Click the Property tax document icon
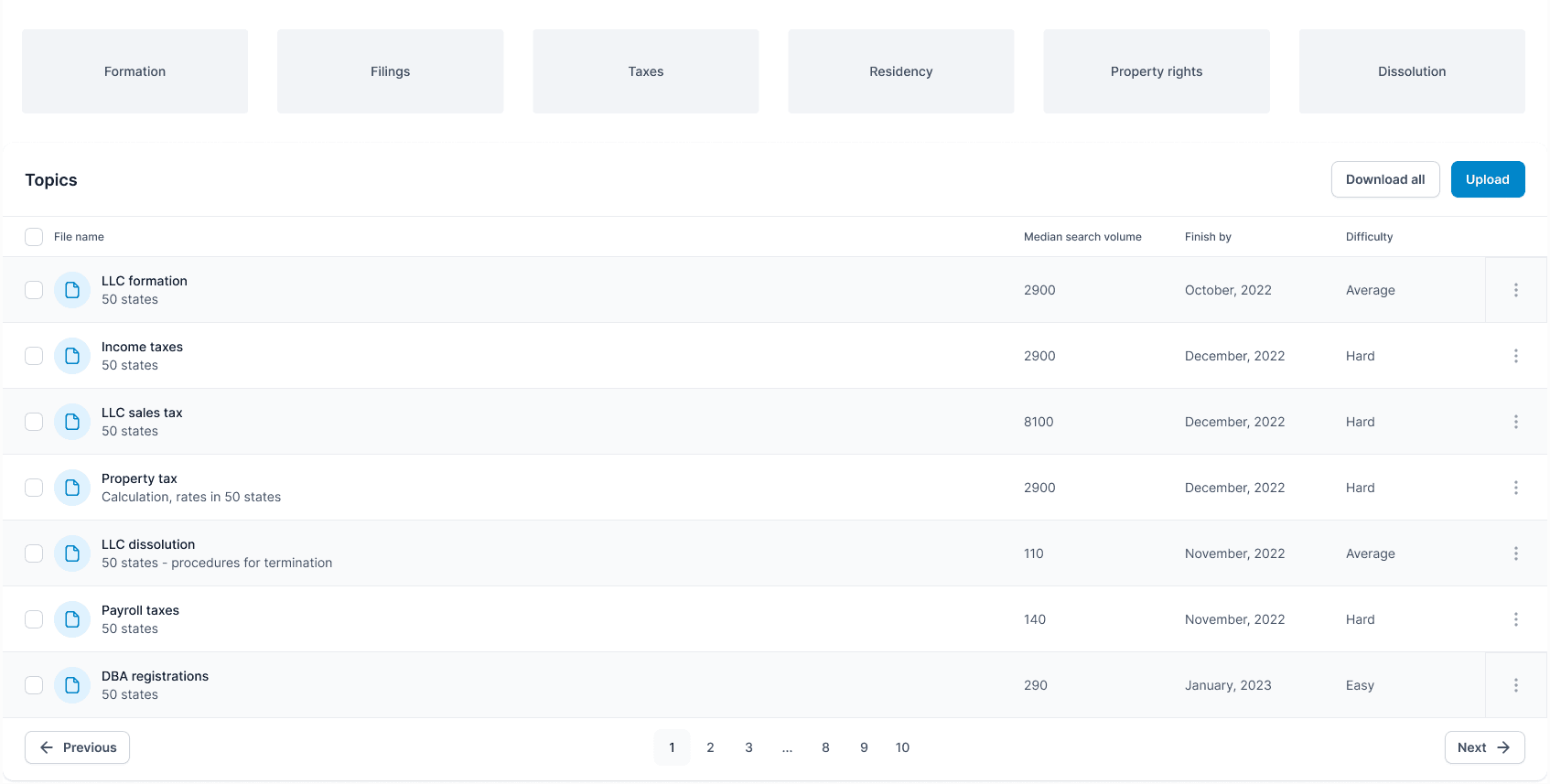 point(72,488)
